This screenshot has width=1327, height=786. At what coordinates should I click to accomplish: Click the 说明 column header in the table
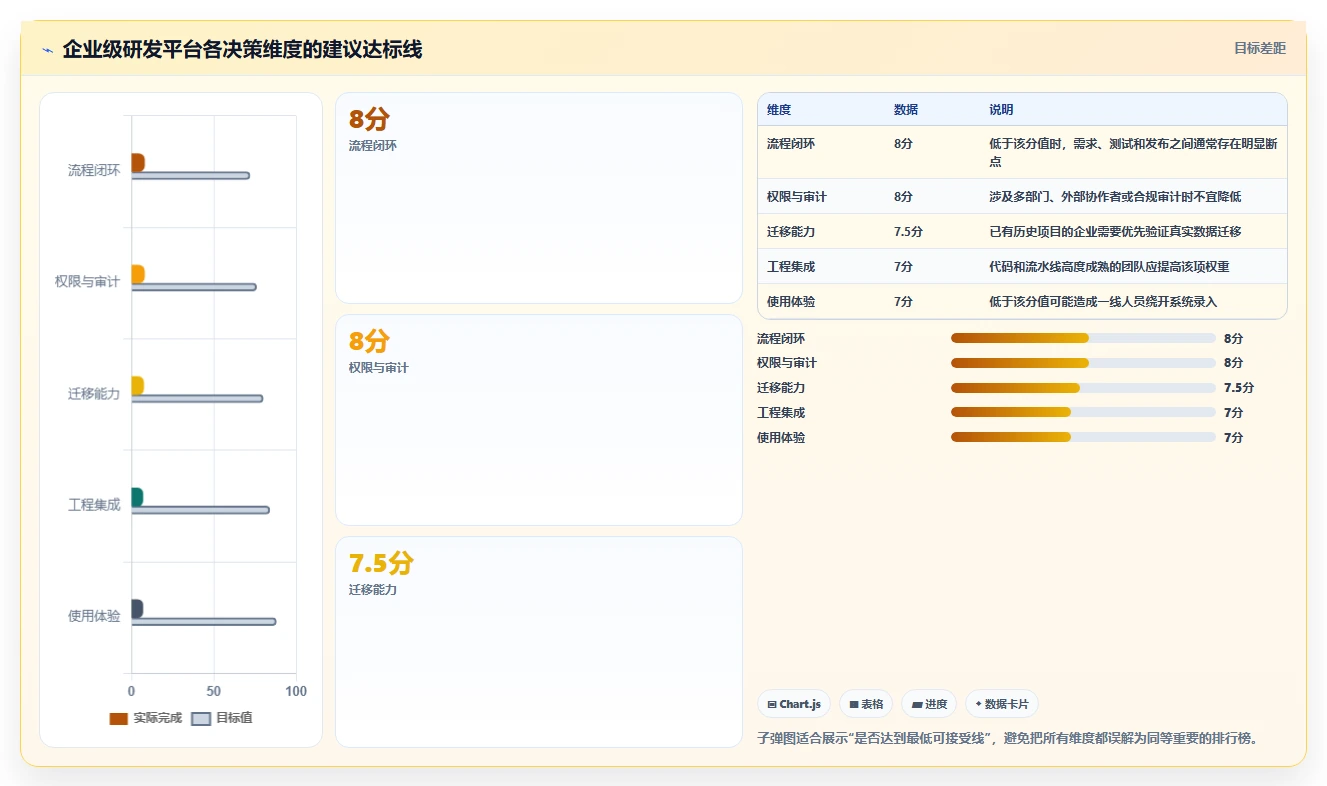coord(1001,110)
